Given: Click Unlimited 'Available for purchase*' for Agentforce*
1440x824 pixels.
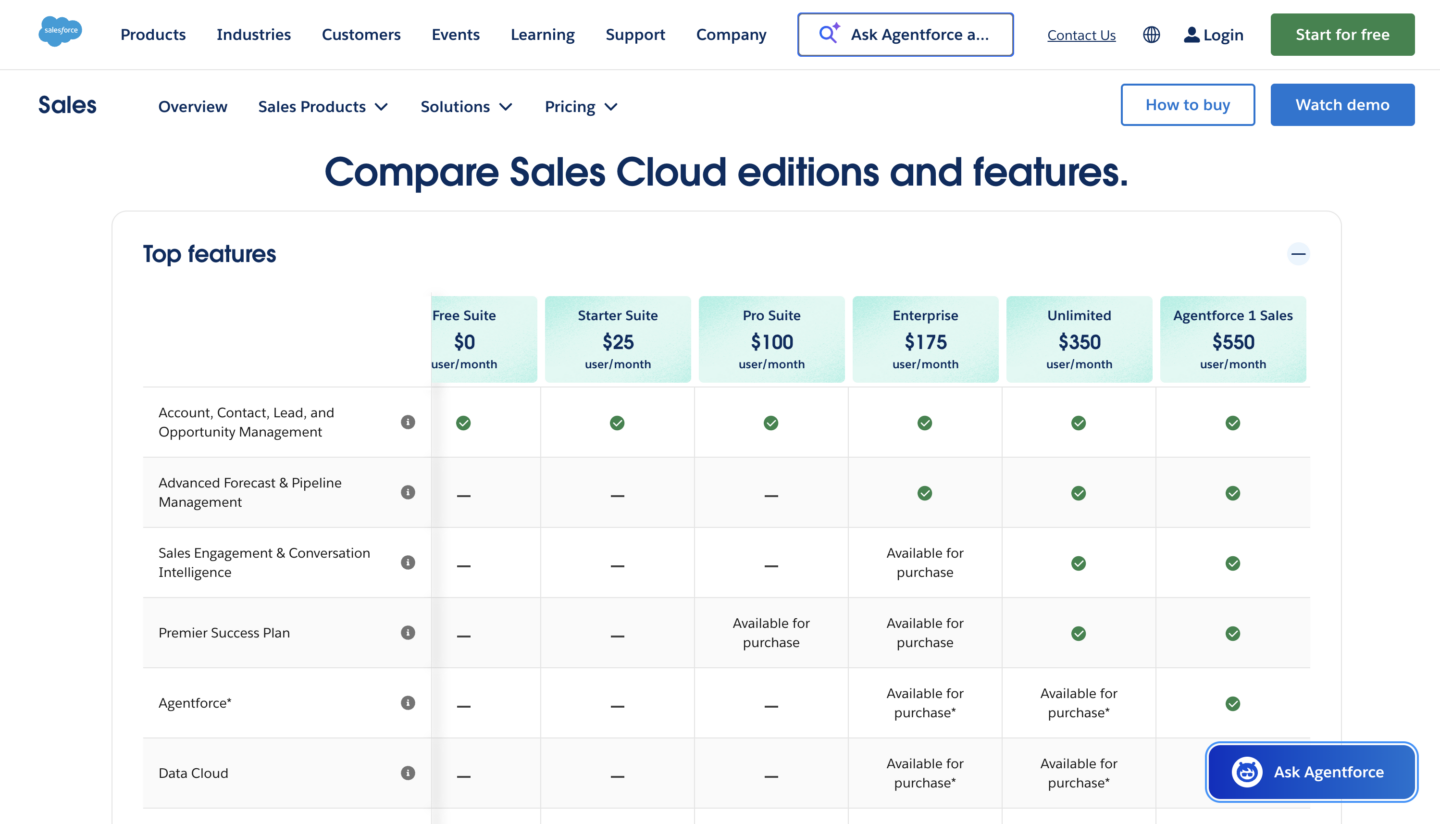Looking at the screenshot, I should (1079, 703).
